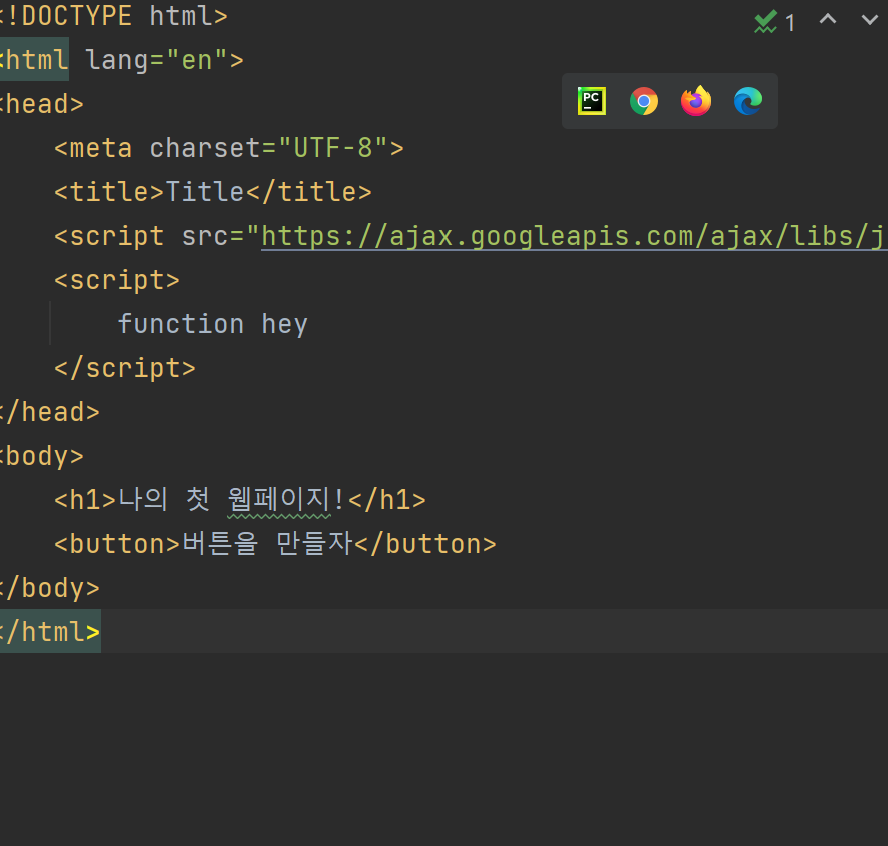The width and height of the screenshot is (888, 846).
Task: Click the opening <head> tag
Action: [41, 104]
